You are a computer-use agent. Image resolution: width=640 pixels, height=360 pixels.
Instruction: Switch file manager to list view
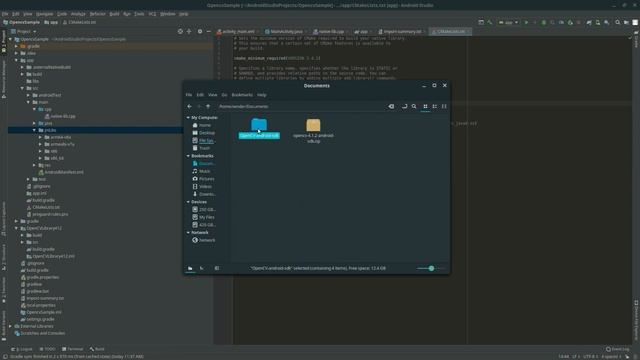pyautogui.click(x=435, y=107)
